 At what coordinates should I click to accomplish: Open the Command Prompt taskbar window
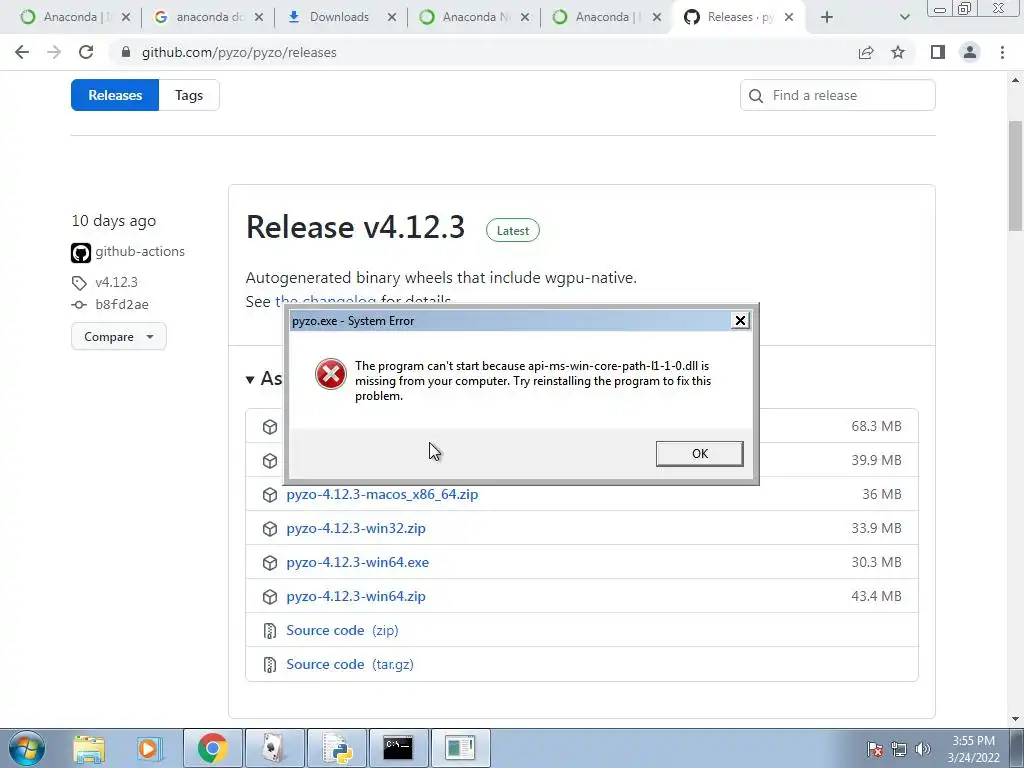[398, 748]
